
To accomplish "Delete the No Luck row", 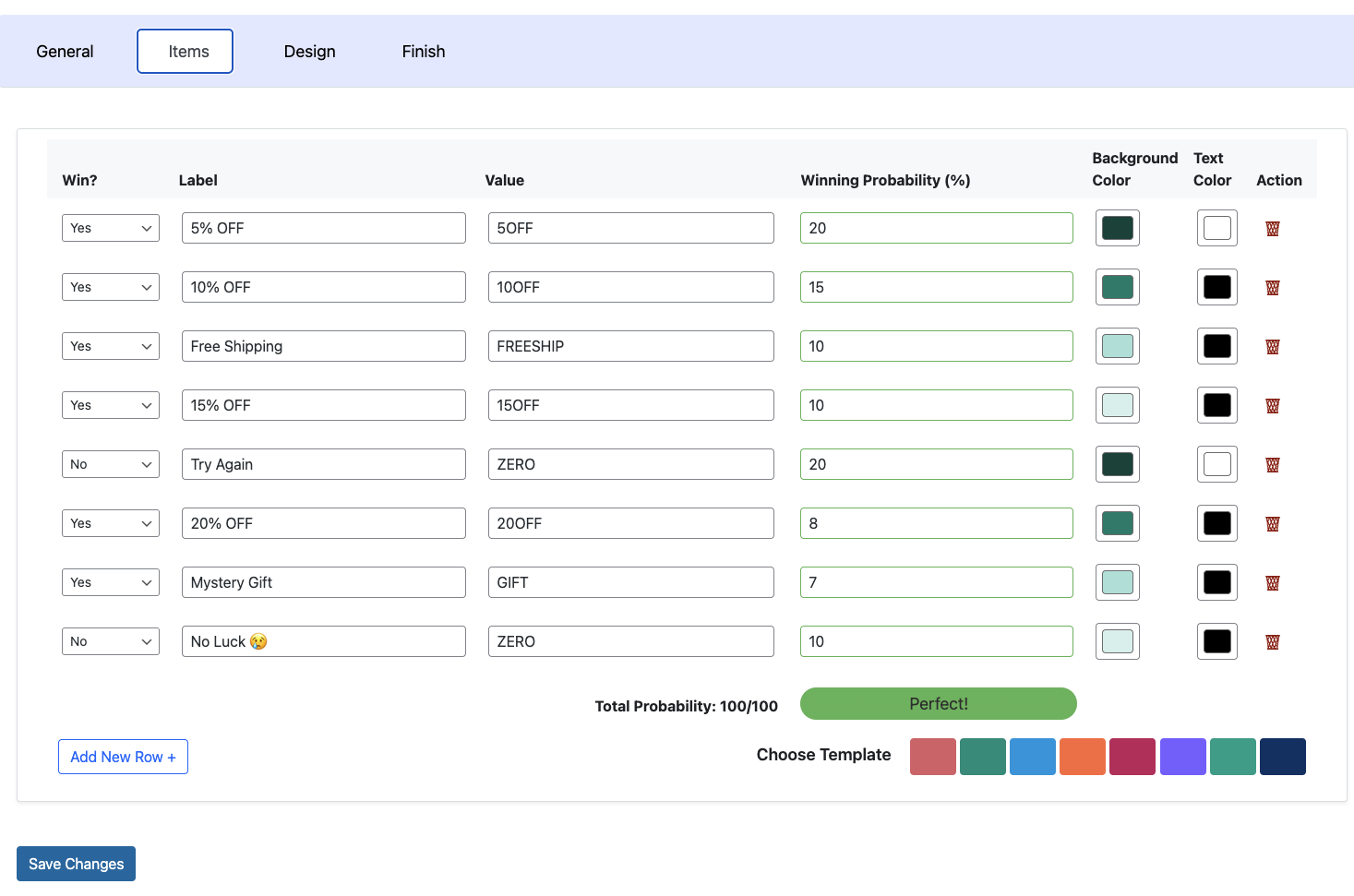I will (x=1272, y=641).
